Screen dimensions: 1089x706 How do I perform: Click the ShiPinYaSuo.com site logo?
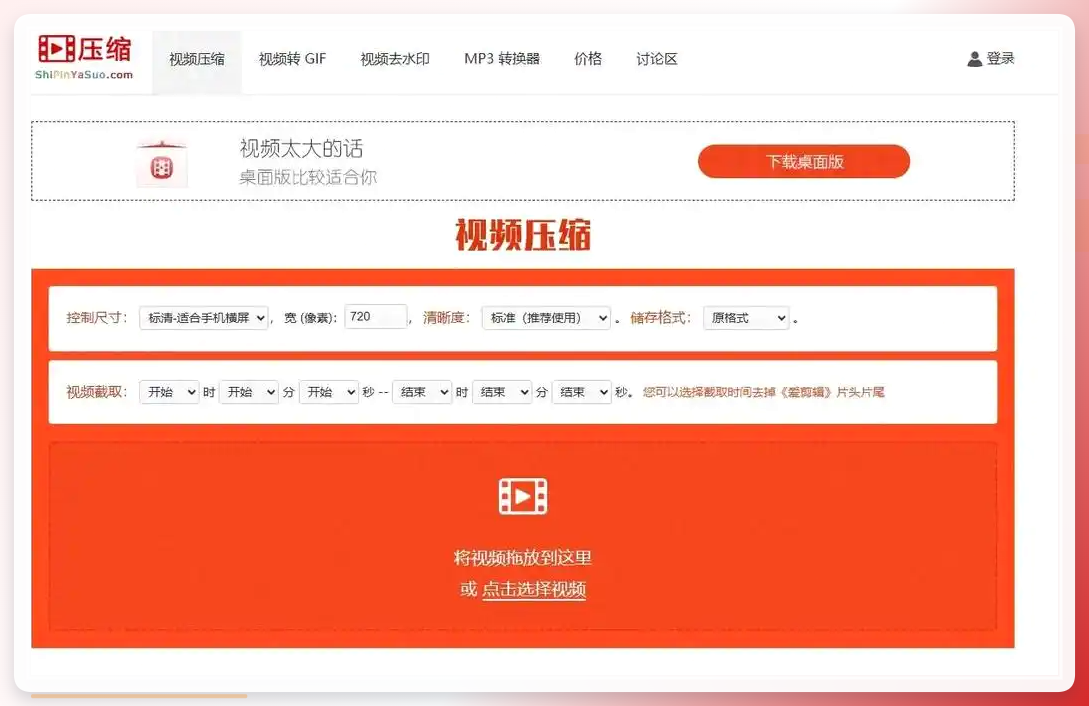[84, 57]
